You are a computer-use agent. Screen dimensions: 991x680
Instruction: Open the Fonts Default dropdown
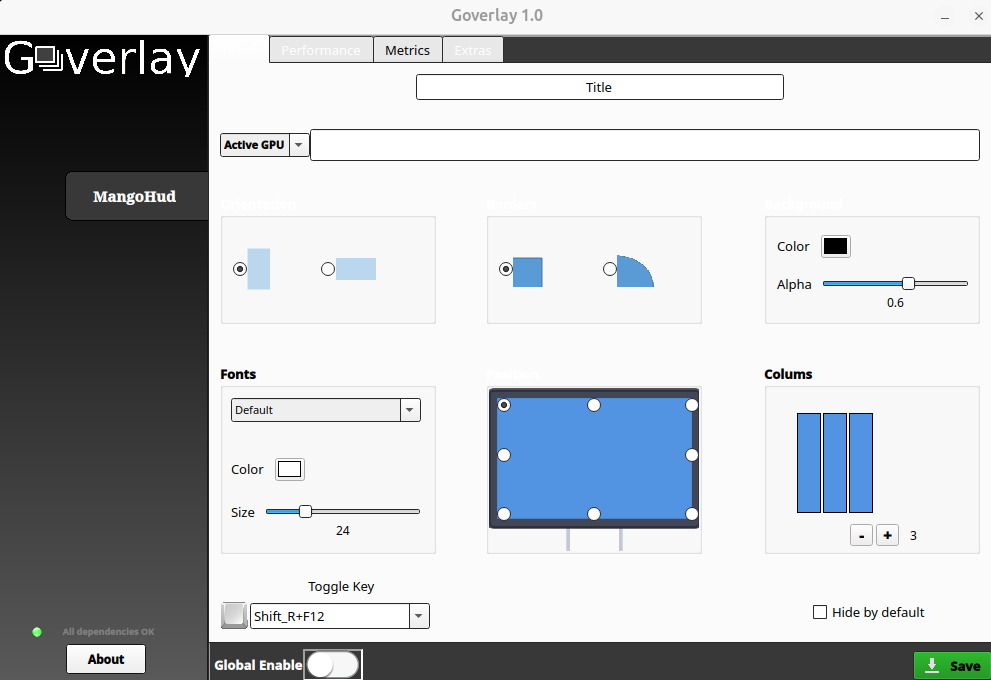(325, 410)
